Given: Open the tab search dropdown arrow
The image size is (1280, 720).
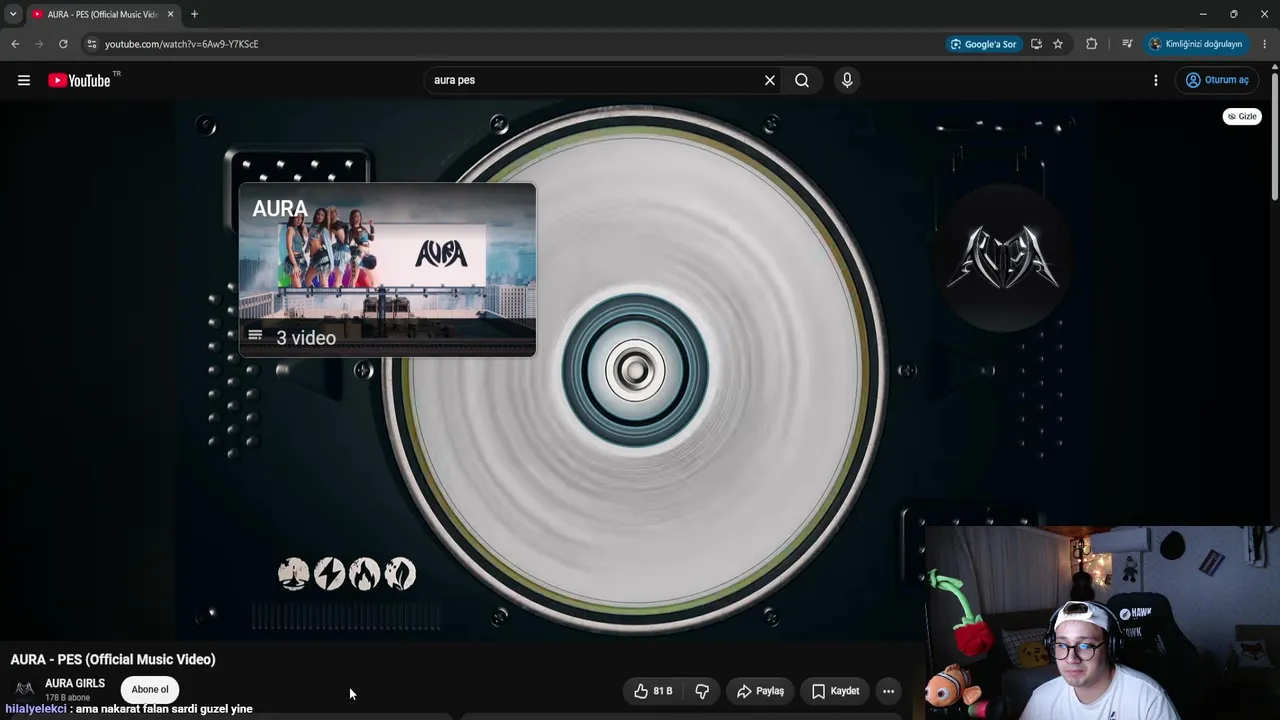Looking at the screenshot, I should click(x=13, y=14).
